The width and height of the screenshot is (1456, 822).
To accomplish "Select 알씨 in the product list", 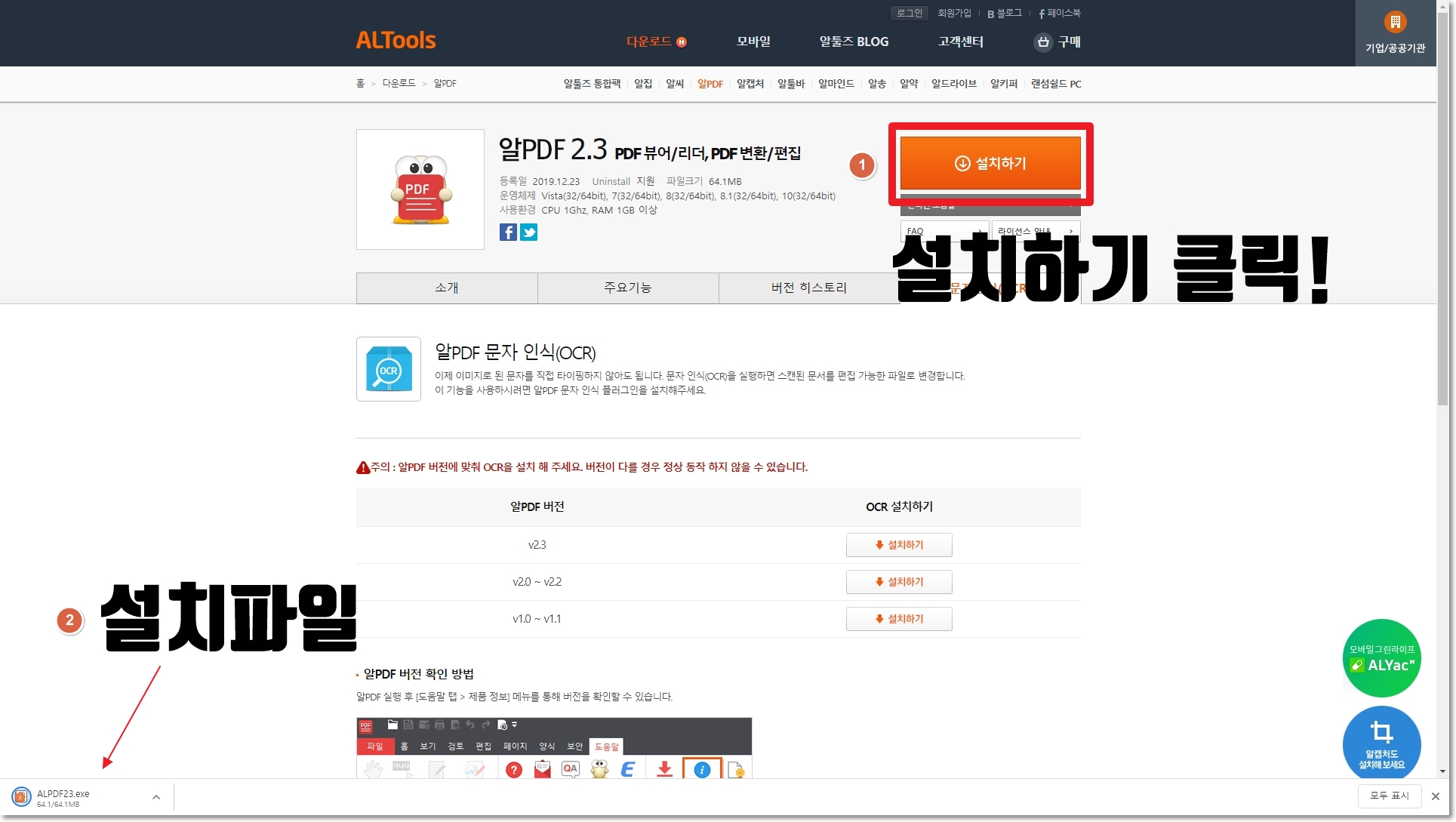I will point(675,84).
